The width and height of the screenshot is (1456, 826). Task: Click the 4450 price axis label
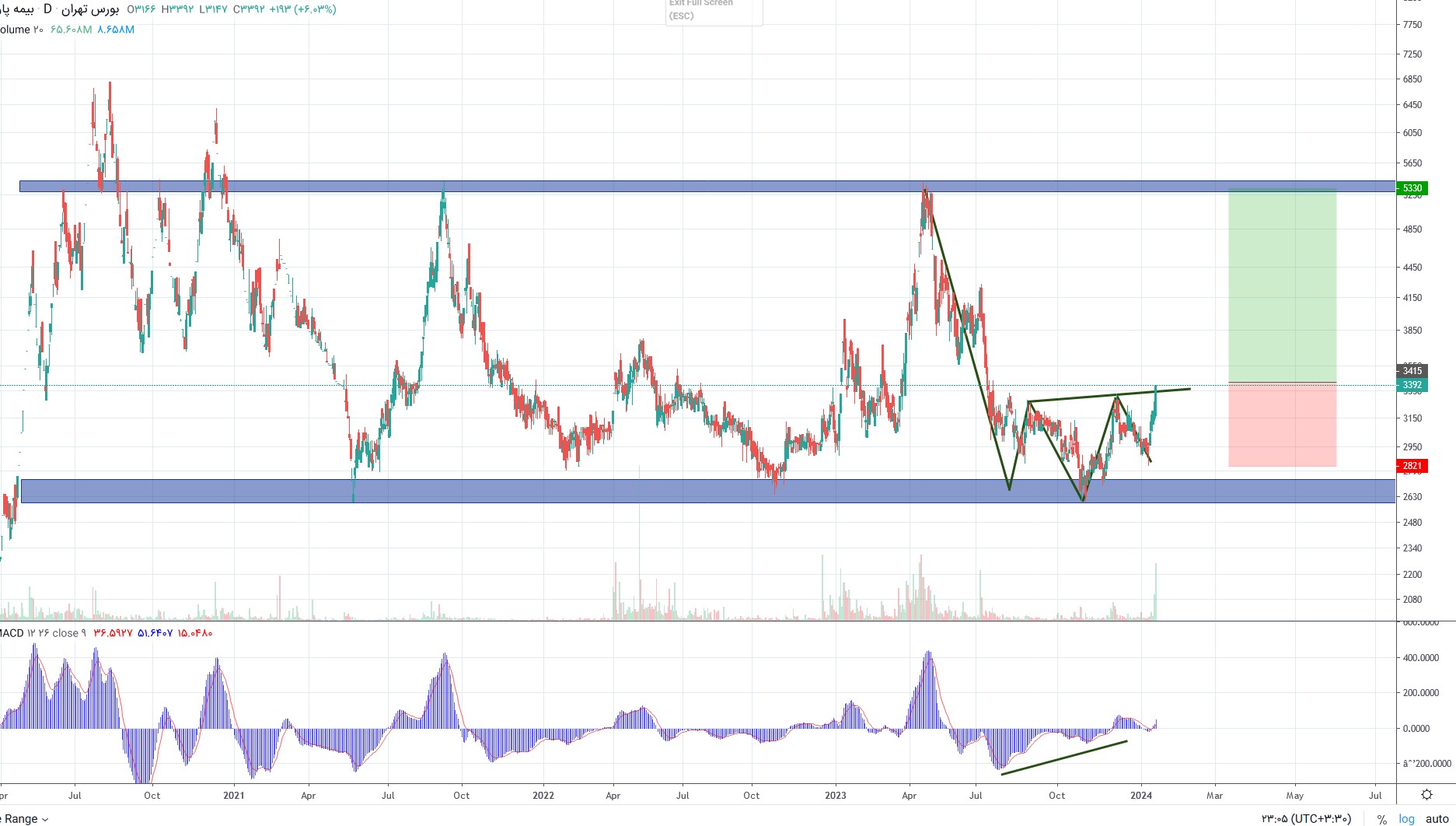click(x=1412, y=268)
